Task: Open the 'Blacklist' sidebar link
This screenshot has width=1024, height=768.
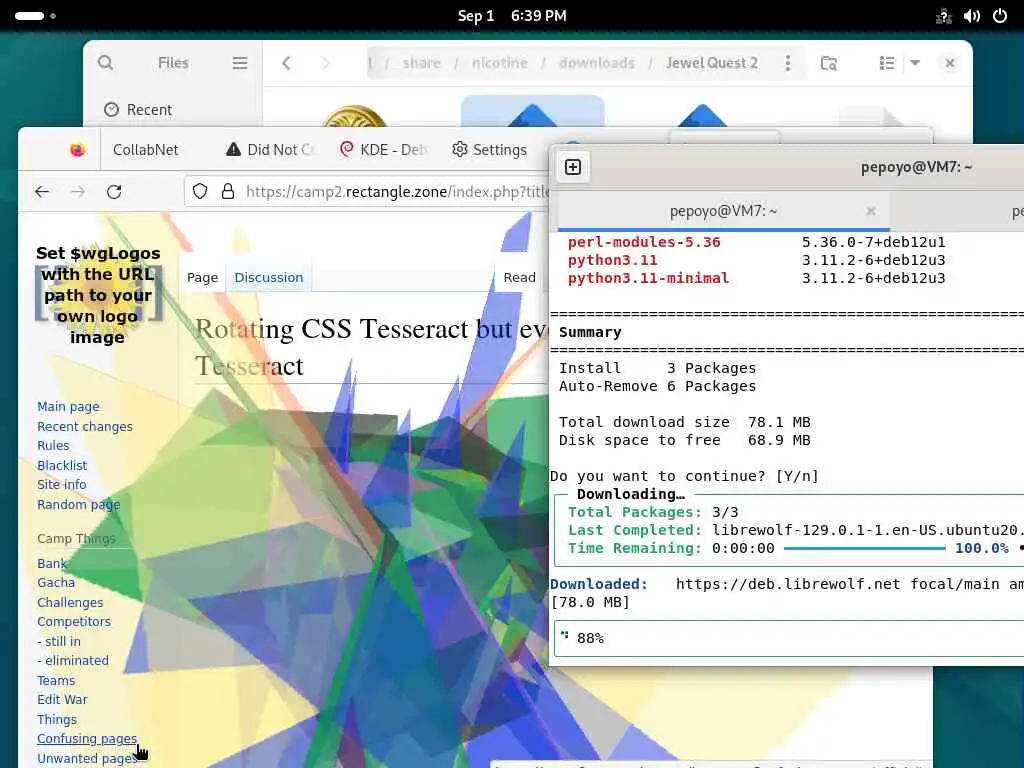Action: click(61, 466)
